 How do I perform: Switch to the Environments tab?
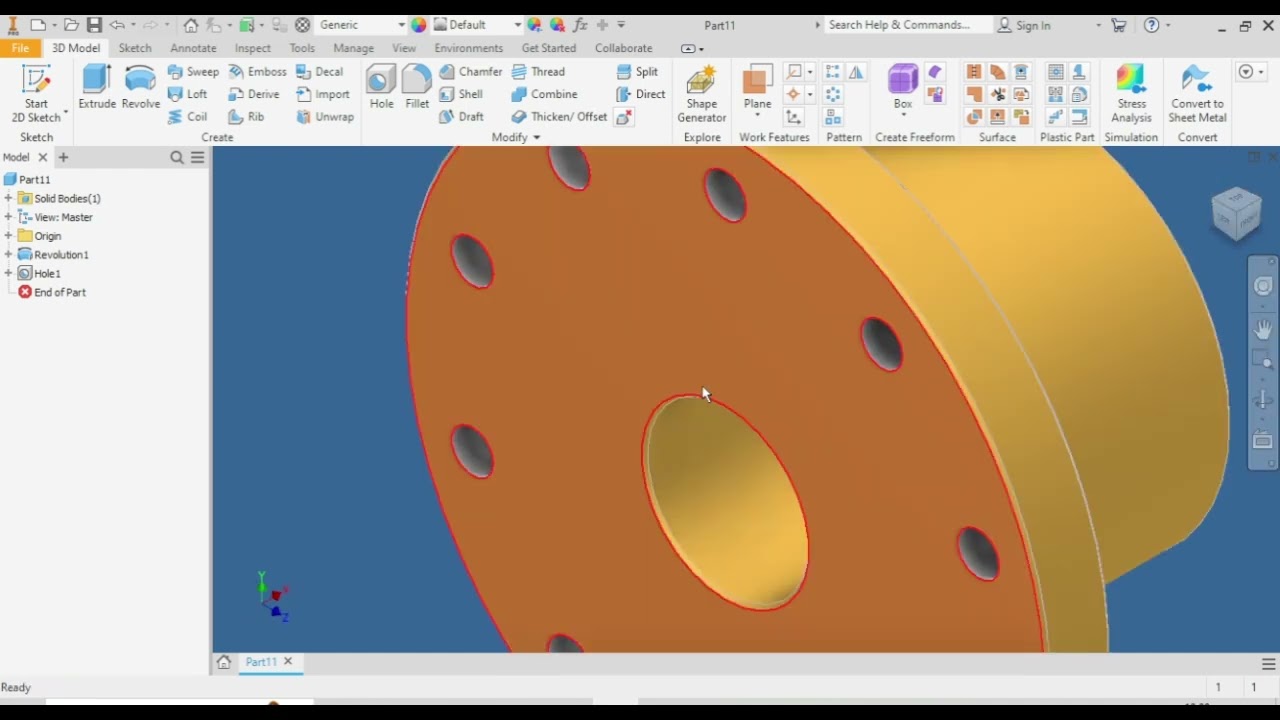(469, 48)
